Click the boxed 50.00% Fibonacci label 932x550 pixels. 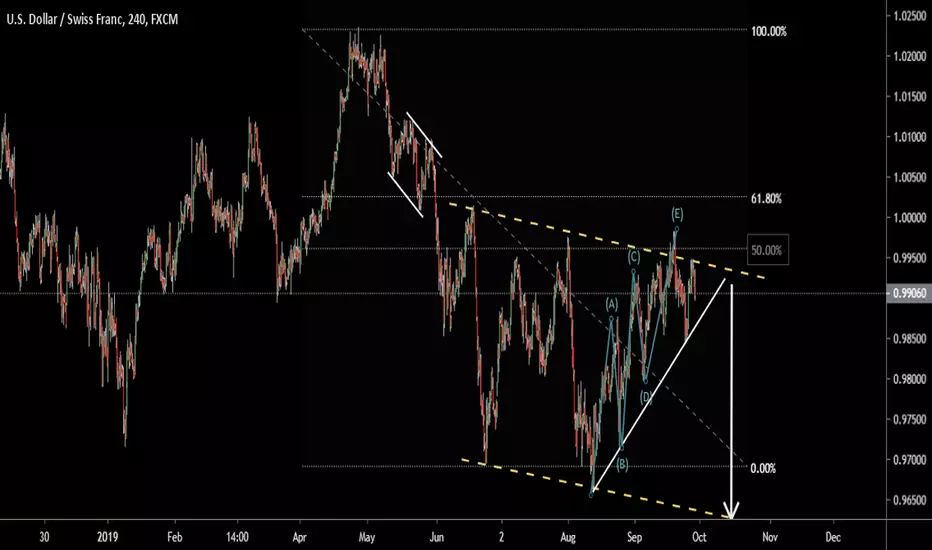click(766, 250)
